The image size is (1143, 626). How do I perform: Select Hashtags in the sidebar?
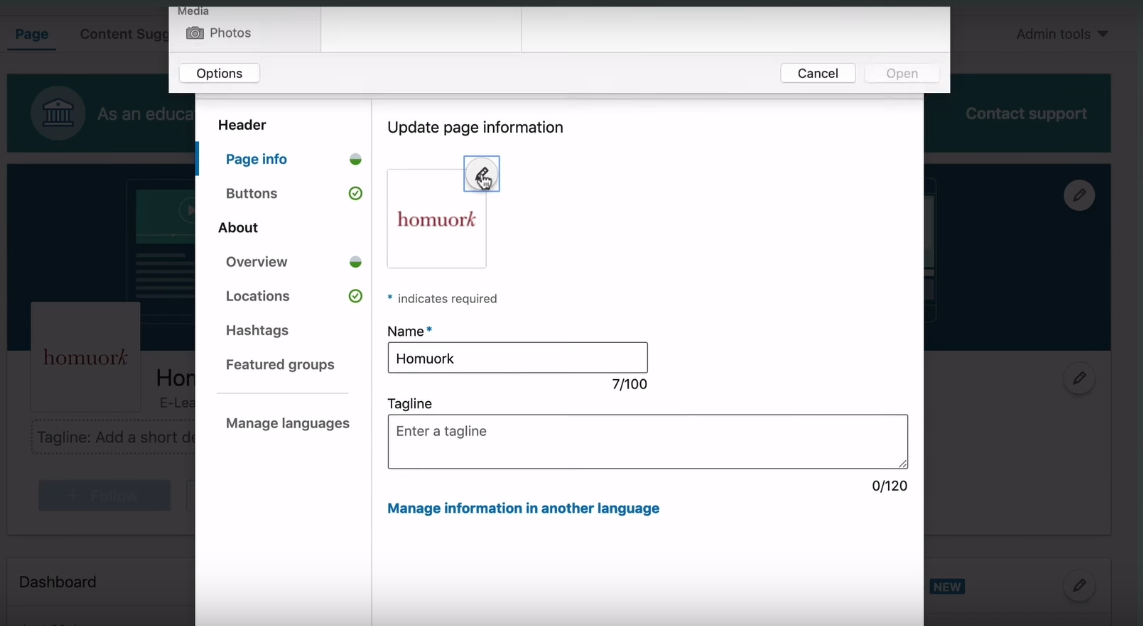257,330
